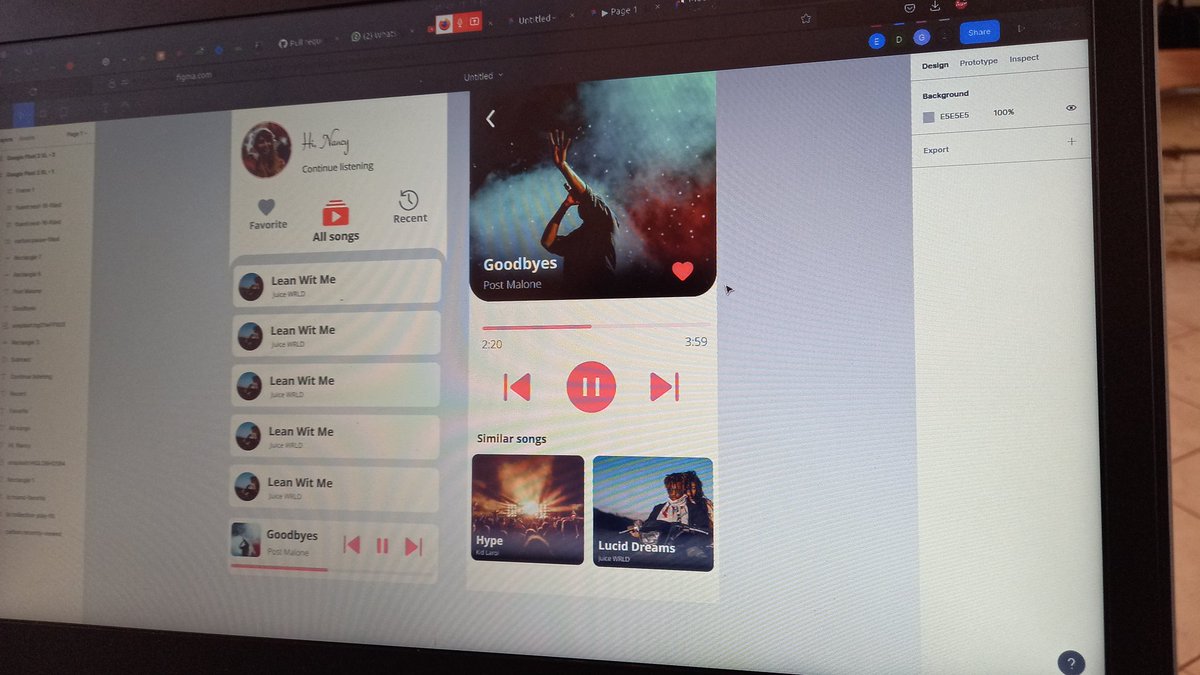The width and height of the screenshot is (1200, 675).
Task: Click the large previous track button
Action: click(x=517, y=386)
